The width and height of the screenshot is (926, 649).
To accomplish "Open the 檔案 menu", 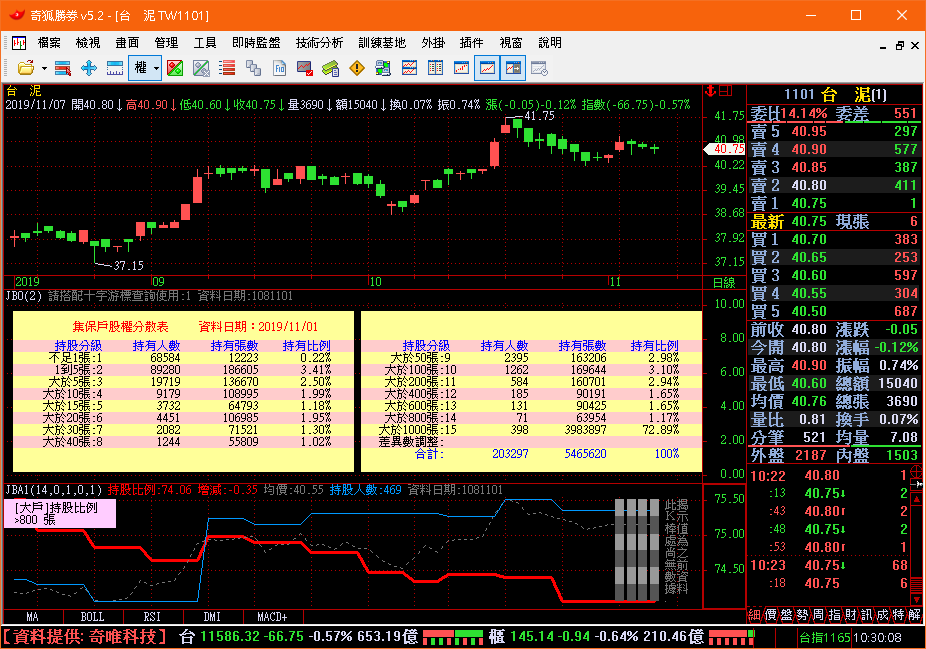I will click(x=49, y=43).
